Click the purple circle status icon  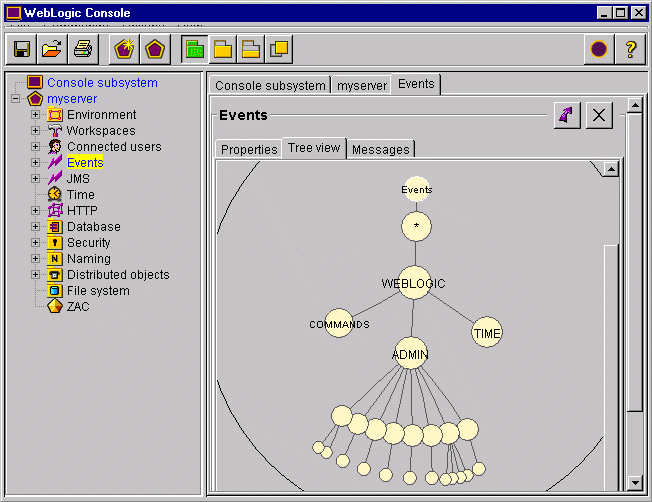[x=599, y=49]
